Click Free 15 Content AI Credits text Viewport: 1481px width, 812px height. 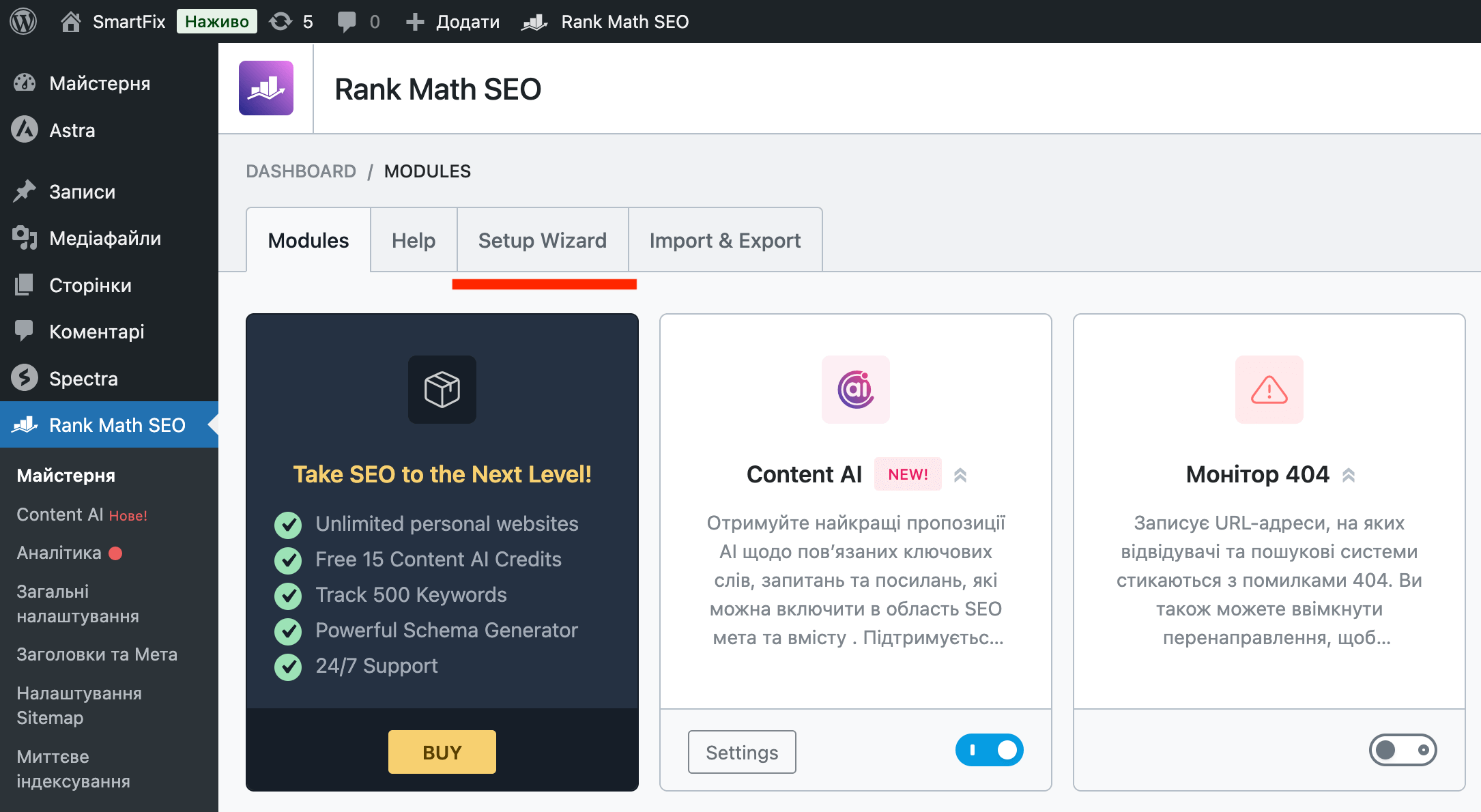pyautogui.click(x=438, y=559)
